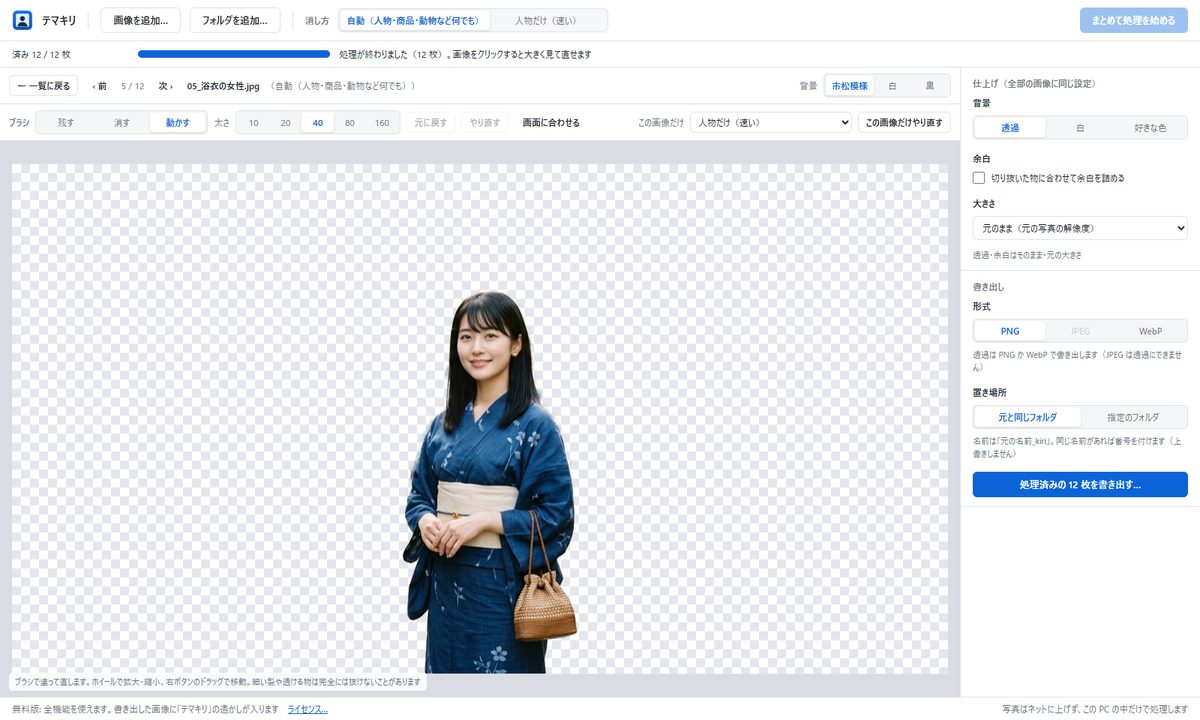
Task: Select the 動かす brush mode
Action: tap(178, 123)
